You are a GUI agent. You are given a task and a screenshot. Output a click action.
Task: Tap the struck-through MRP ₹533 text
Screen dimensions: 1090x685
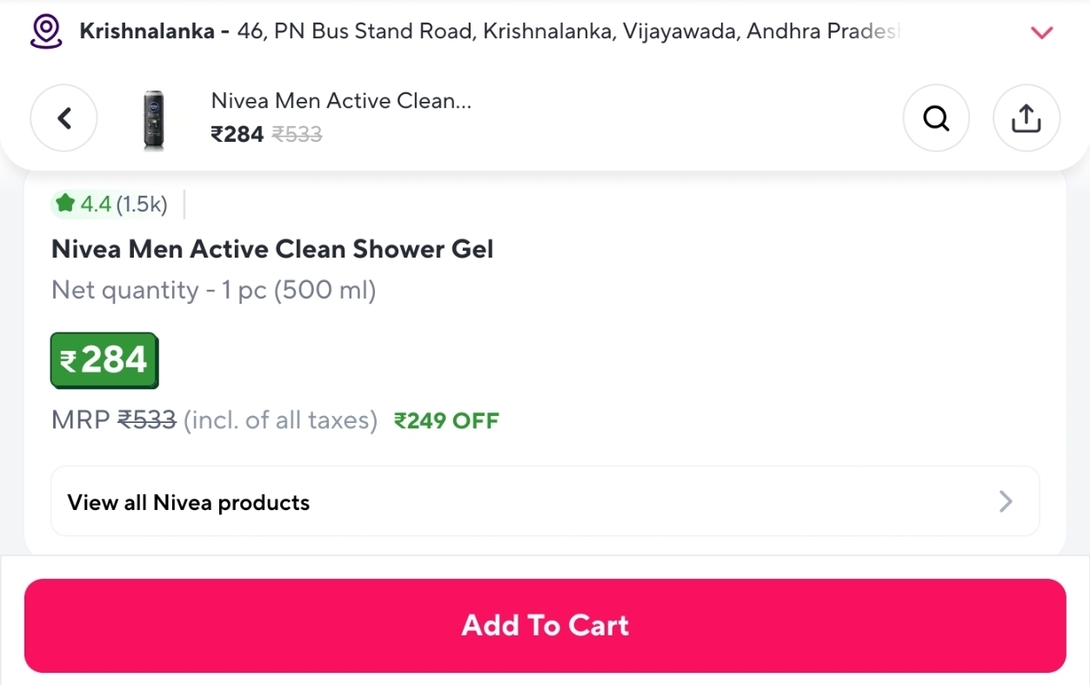point(147,420)
